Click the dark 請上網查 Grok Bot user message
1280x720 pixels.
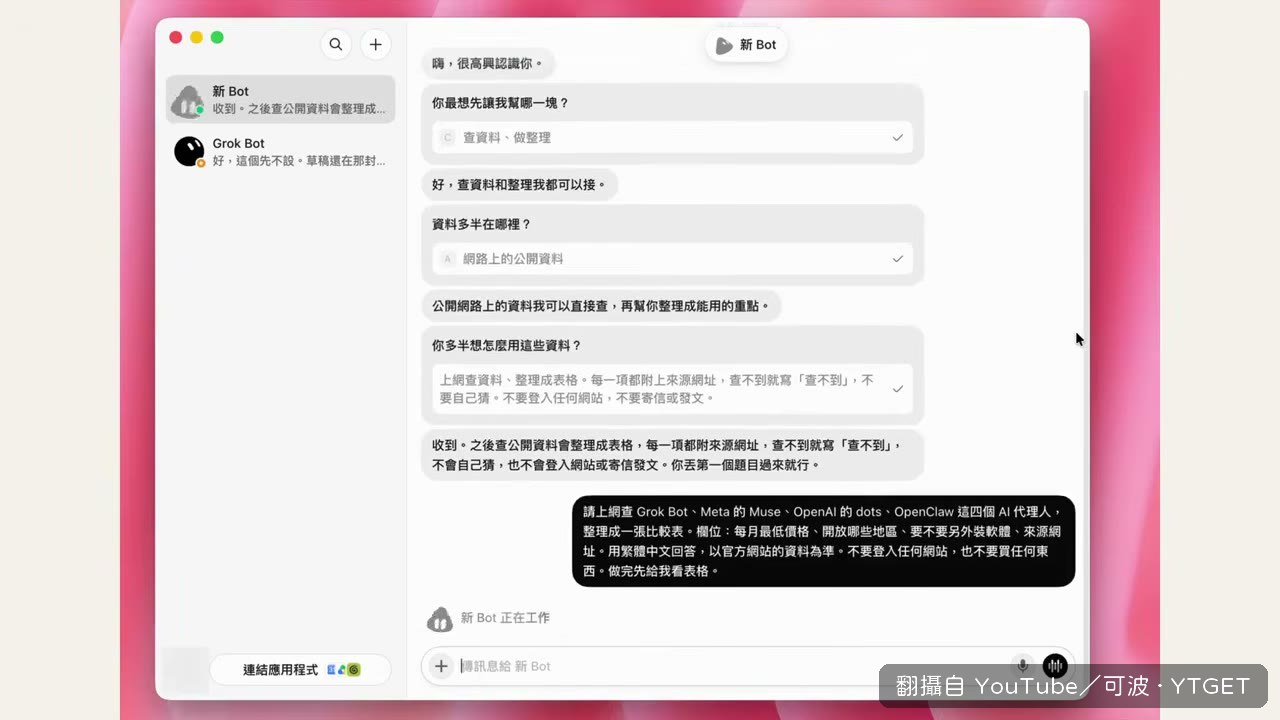pos(823,541)
